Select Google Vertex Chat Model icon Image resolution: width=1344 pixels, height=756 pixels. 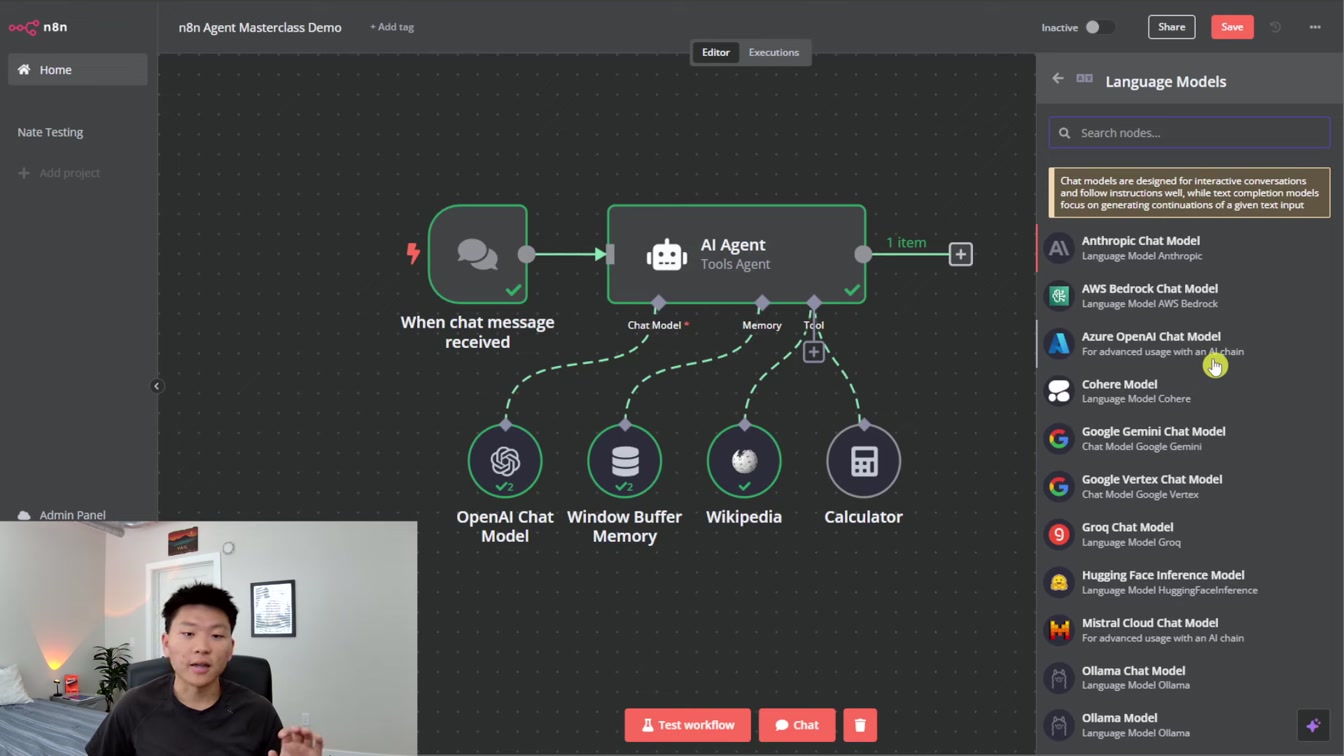click(x=1059, y=487)
